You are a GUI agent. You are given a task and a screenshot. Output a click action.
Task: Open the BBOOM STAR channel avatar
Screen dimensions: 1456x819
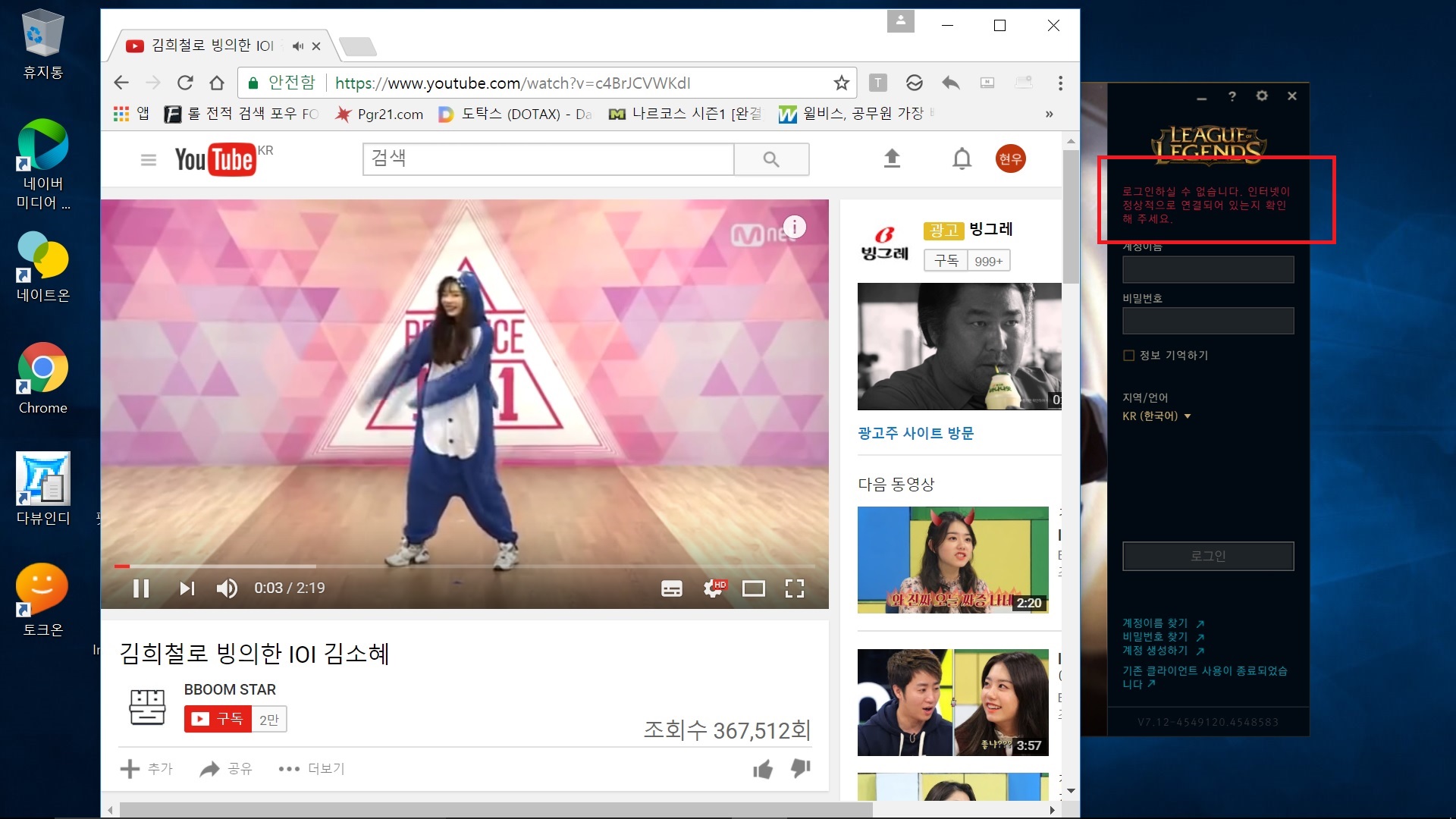[147, 707]
